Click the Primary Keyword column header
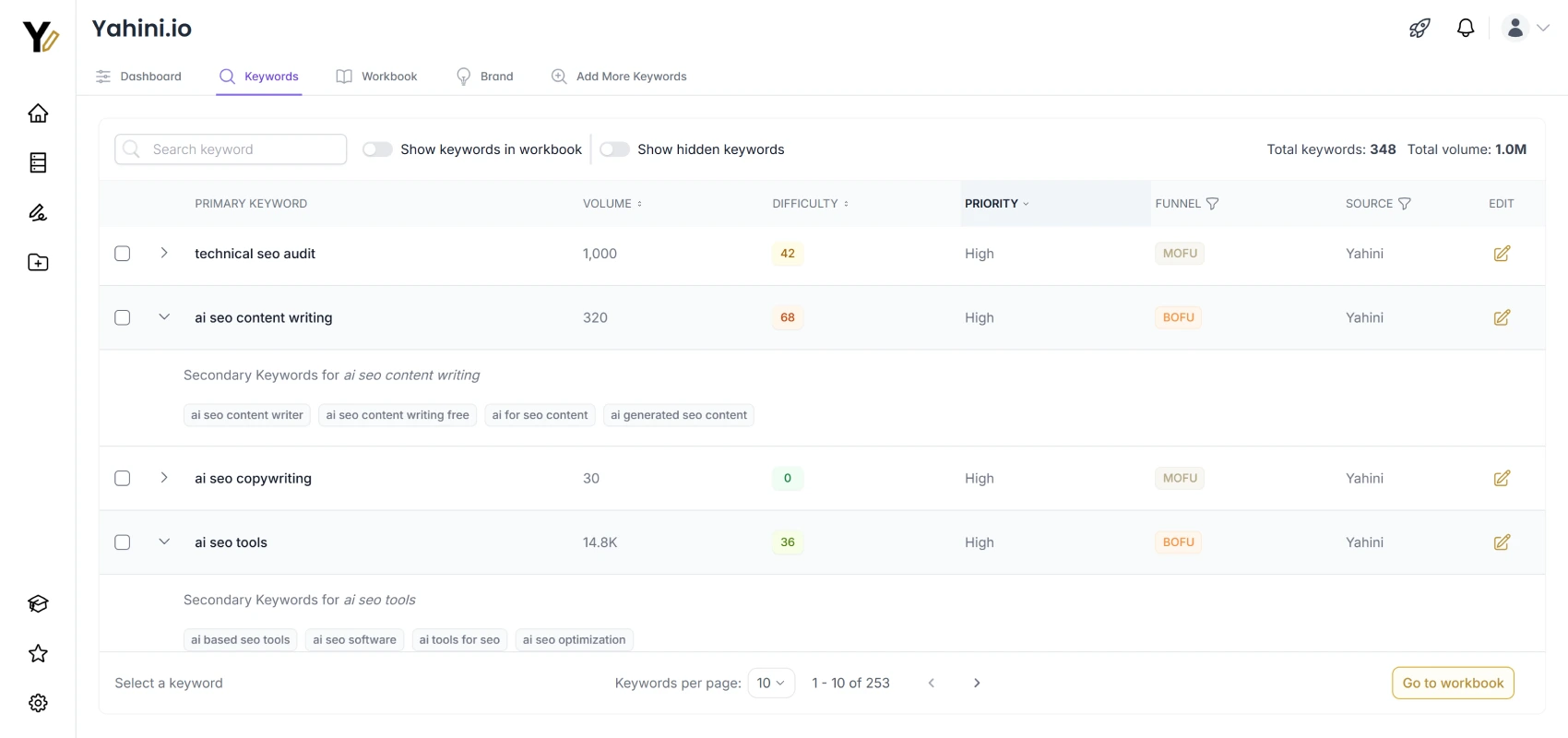 251,204
